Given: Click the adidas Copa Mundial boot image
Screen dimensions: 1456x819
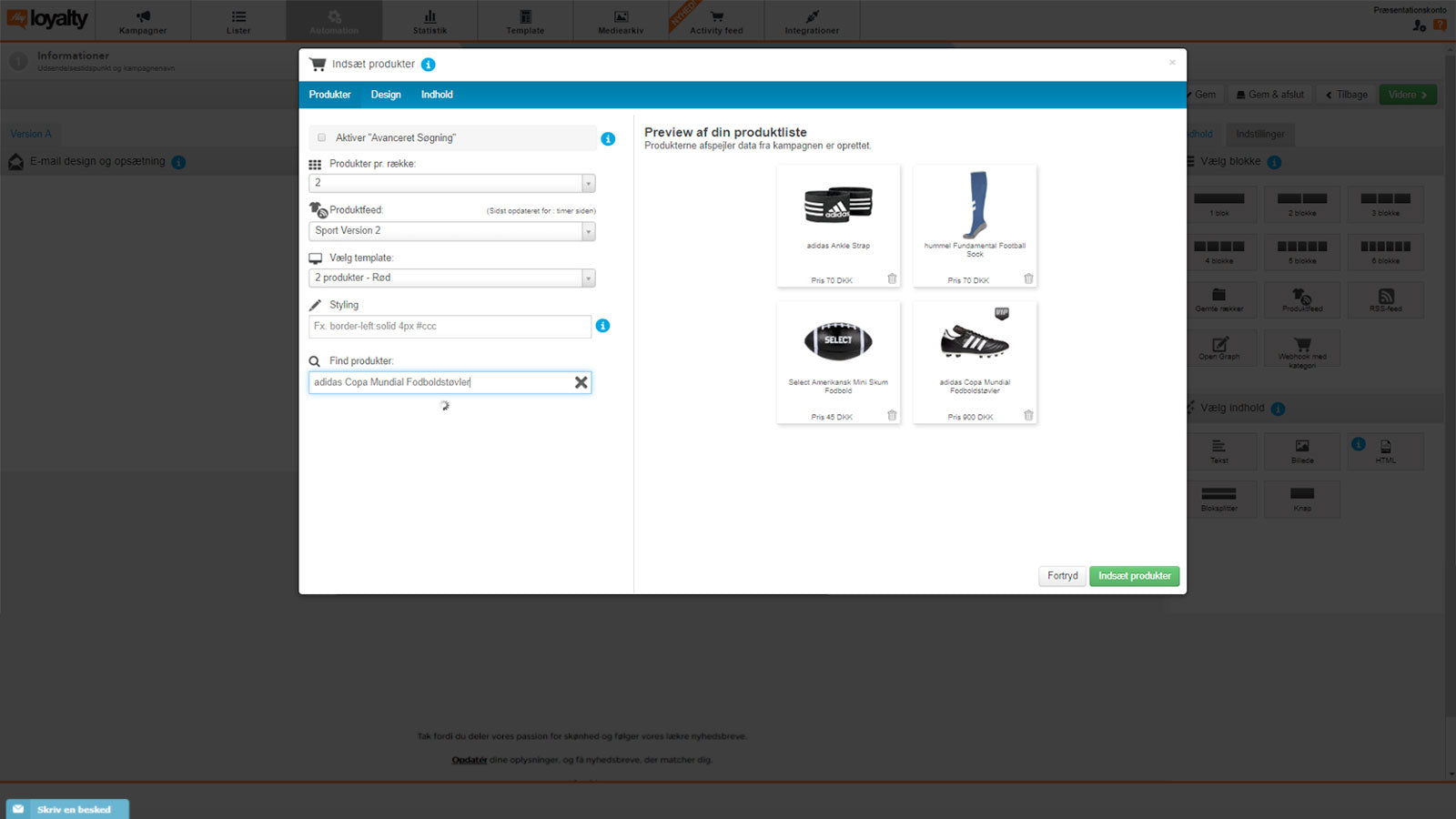Looking at the screenshot, I should [x=975, y=342].
